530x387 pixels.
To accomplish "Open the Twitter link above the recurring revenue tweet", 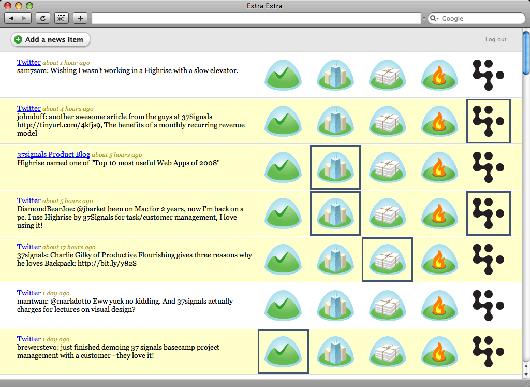I will click(29, 108).
